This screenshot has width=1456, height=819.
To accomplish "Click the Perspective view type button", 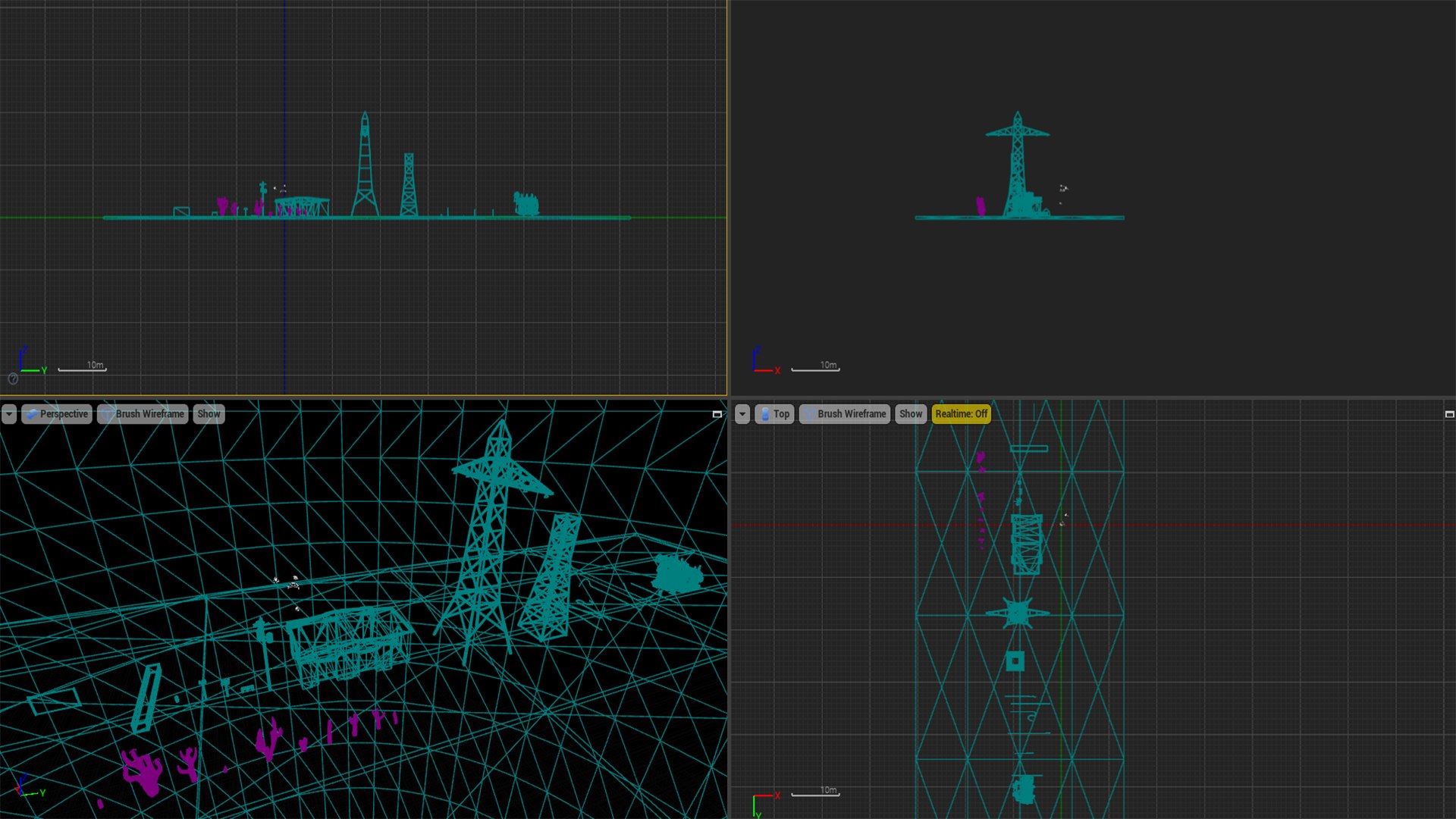I will click(57, 414).
